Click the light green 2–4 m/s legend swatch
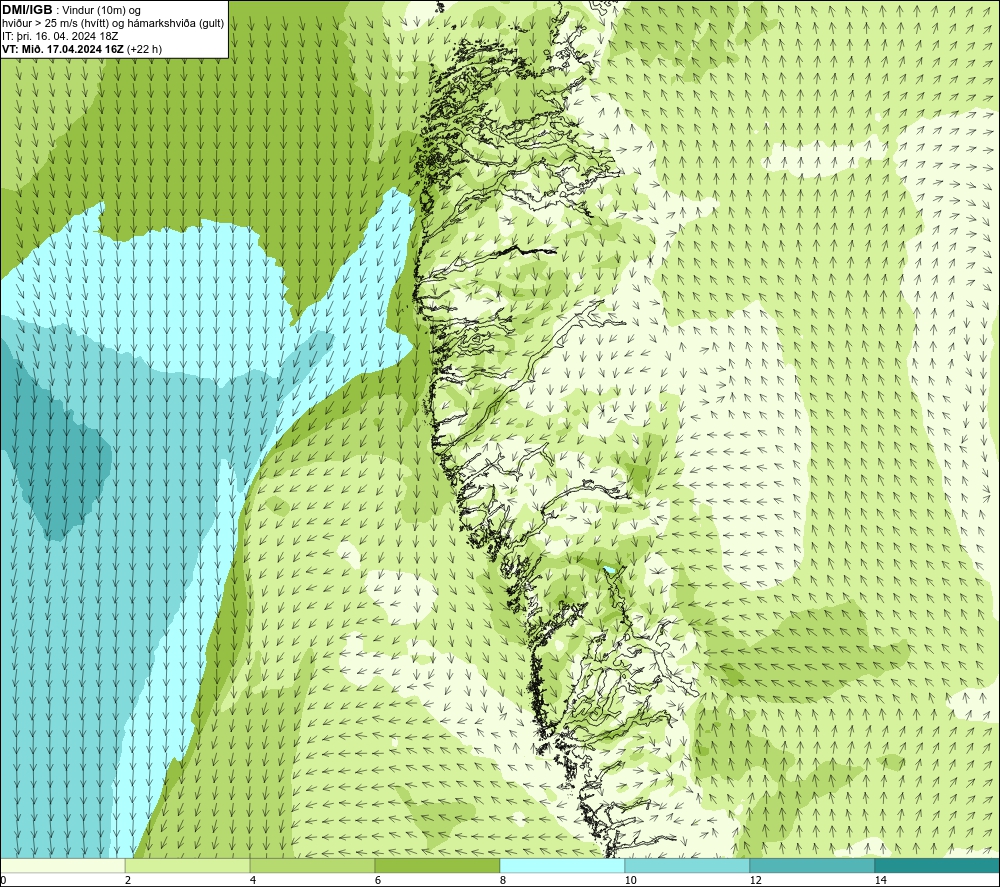1000x887 pixels. click(188, 865)
